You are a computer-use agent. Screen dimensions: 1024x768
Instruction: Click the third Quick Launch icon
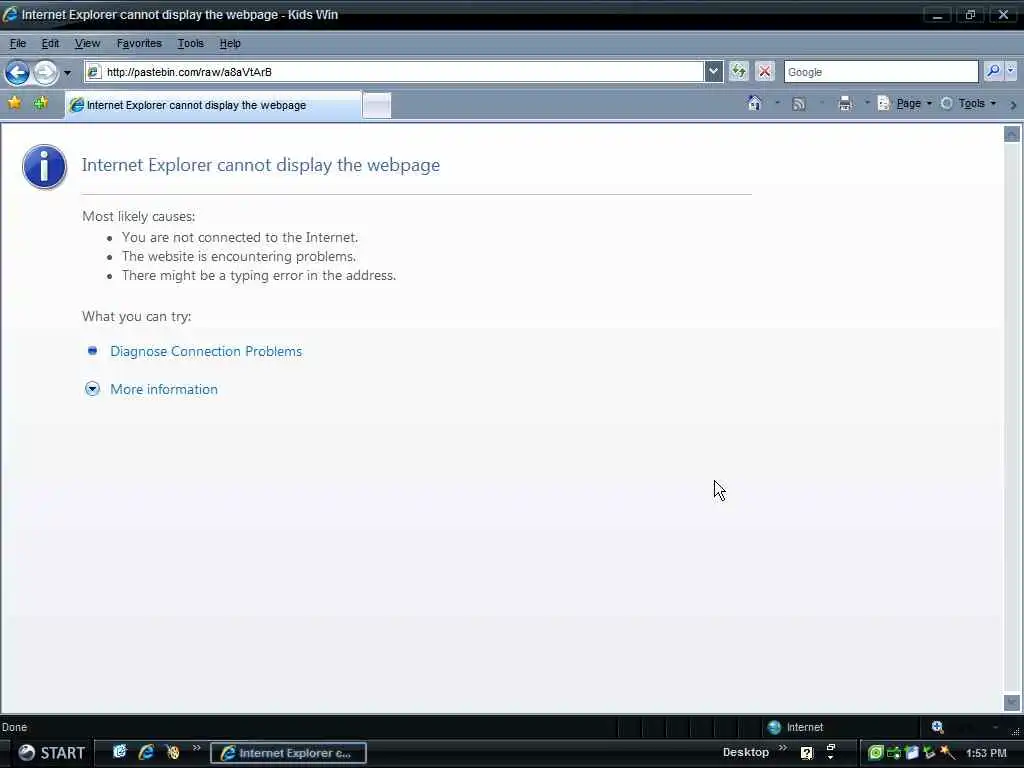click(172, 752)
